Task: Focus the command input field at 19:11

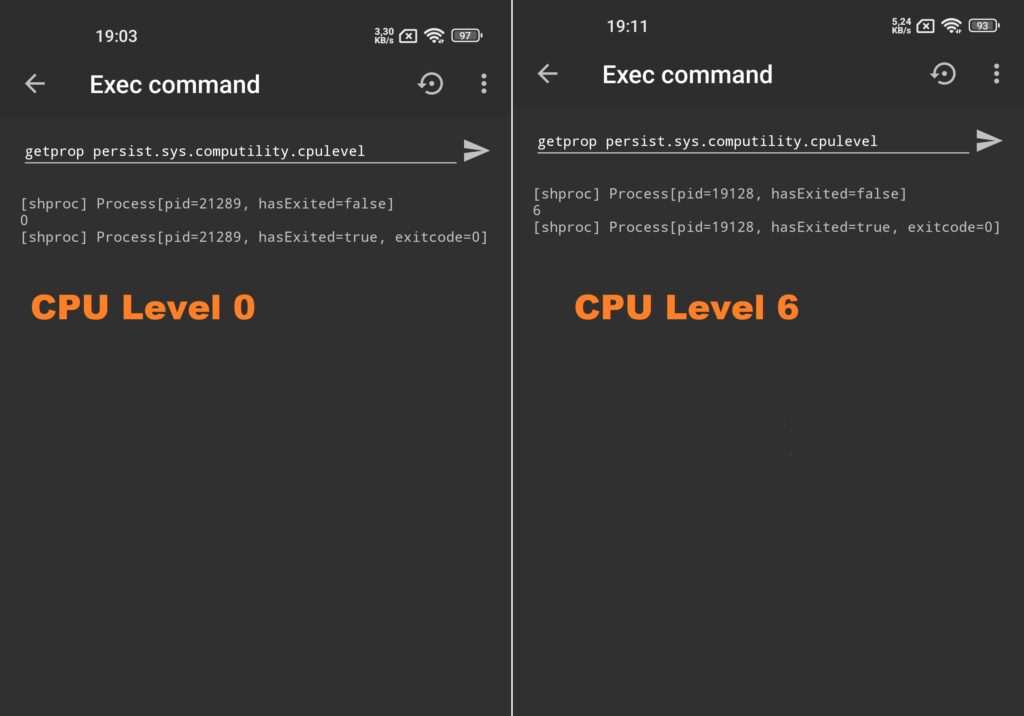Action: (x=752, y=142)
